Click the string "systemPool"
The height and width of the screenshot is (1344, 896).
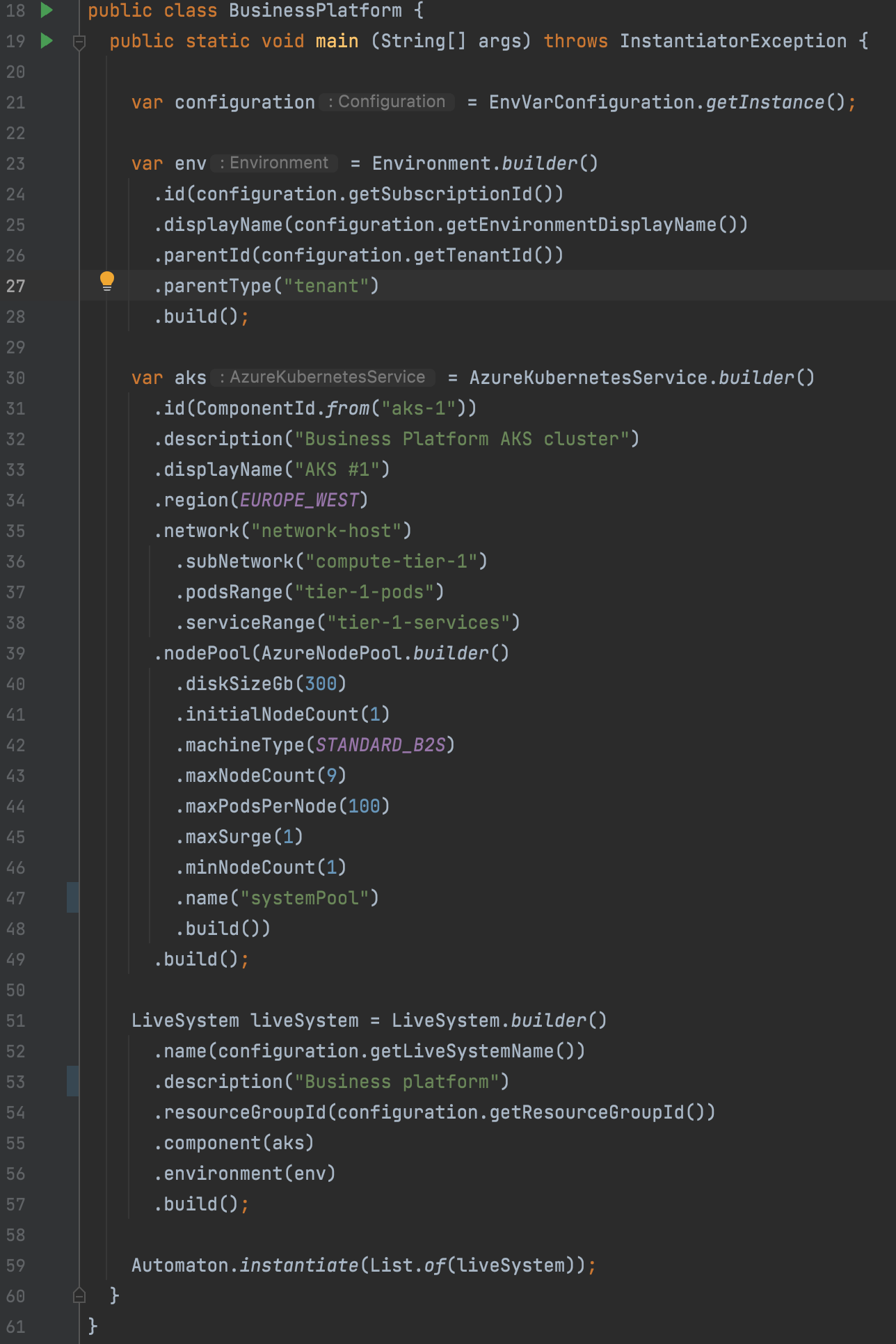point(305,898)
